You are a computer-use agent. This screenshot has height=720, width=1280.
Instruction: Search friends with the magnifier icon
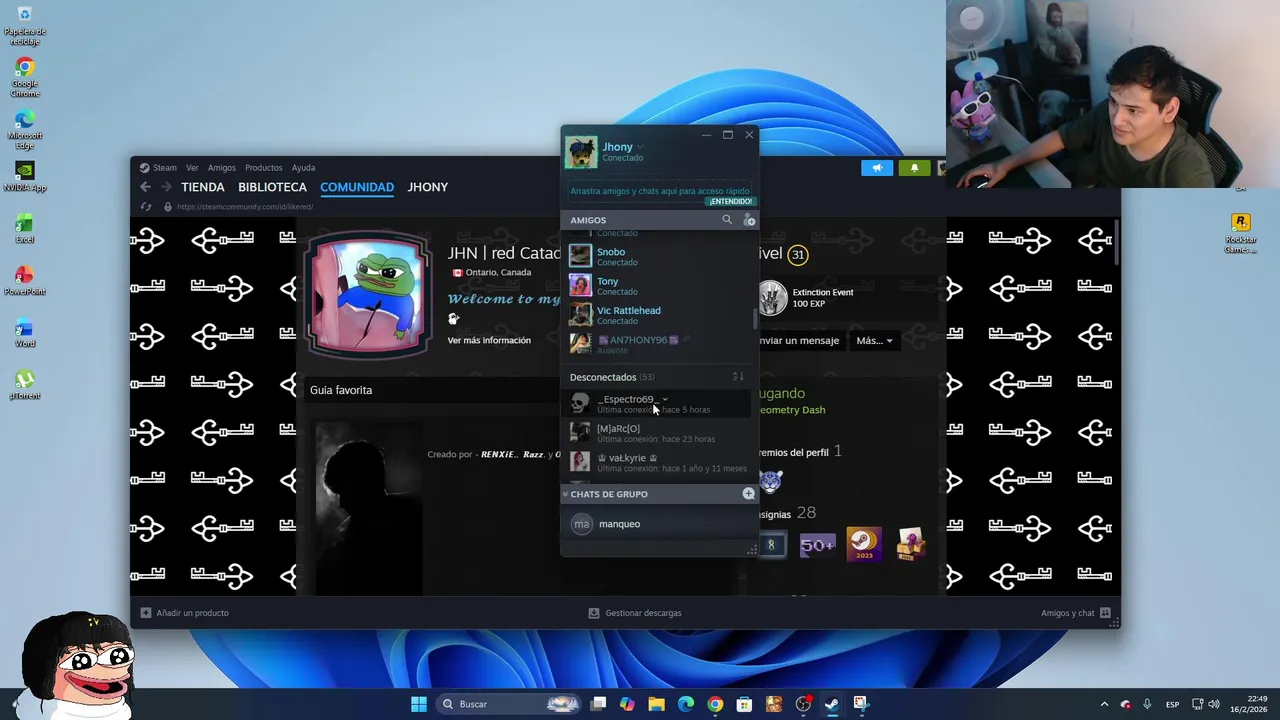coord(727,220)
